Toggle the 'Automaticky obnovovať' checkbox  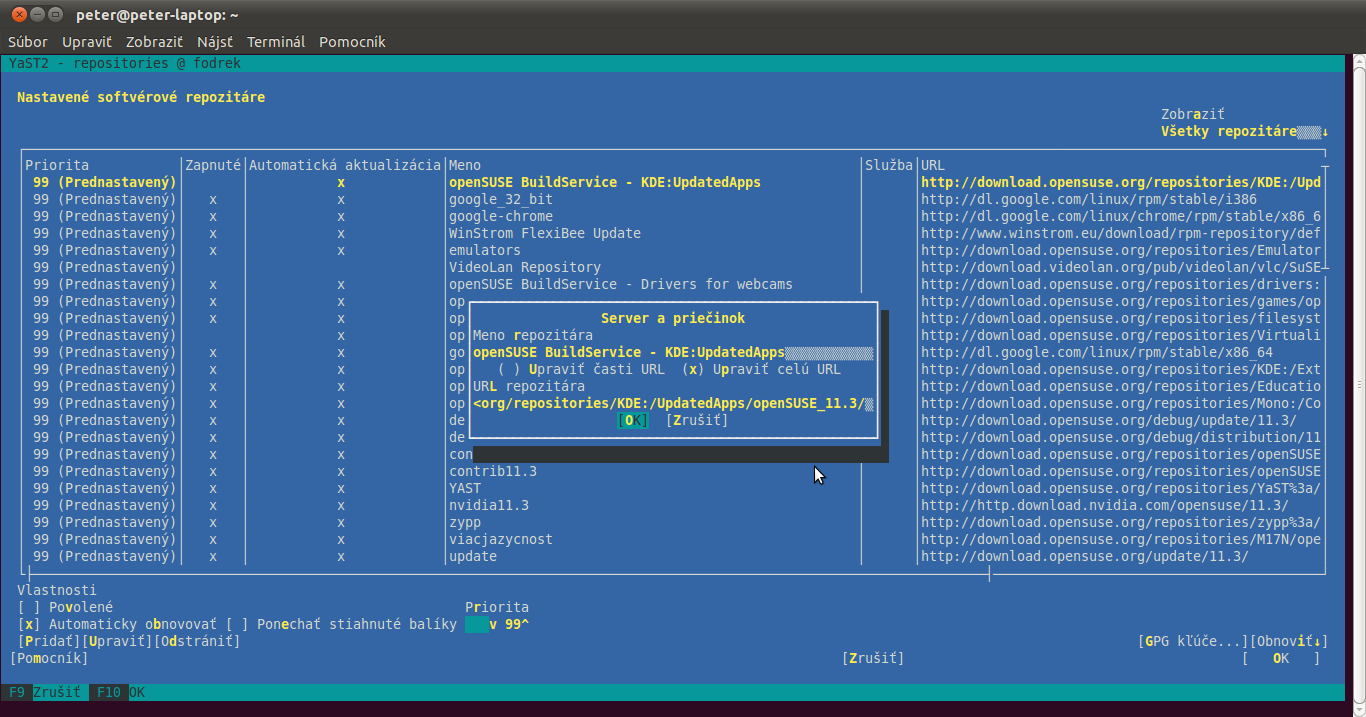[x=117, y=625]
